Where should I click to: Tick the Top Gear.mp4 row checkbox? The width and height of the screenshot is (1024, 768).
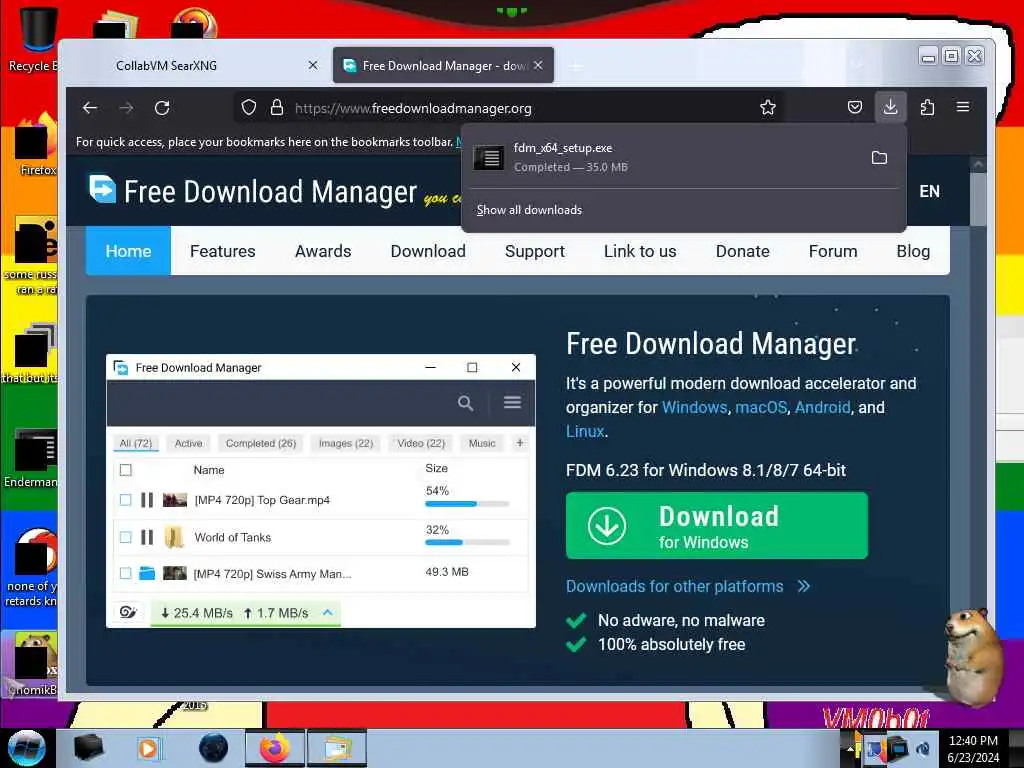[125, 500]
